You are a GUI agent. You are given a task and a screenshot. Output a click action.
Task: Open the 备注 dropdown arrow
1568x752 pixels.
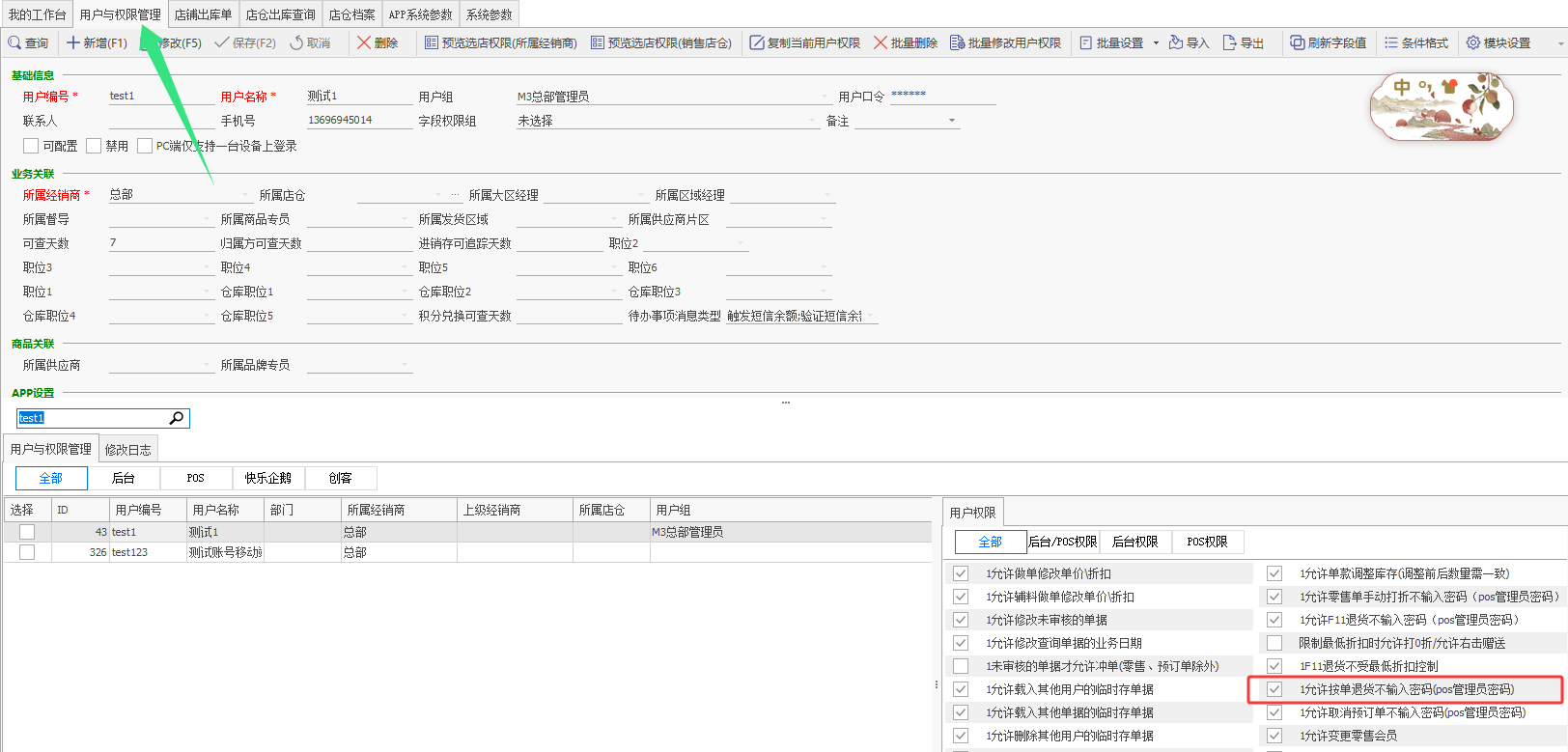[952, 121]
